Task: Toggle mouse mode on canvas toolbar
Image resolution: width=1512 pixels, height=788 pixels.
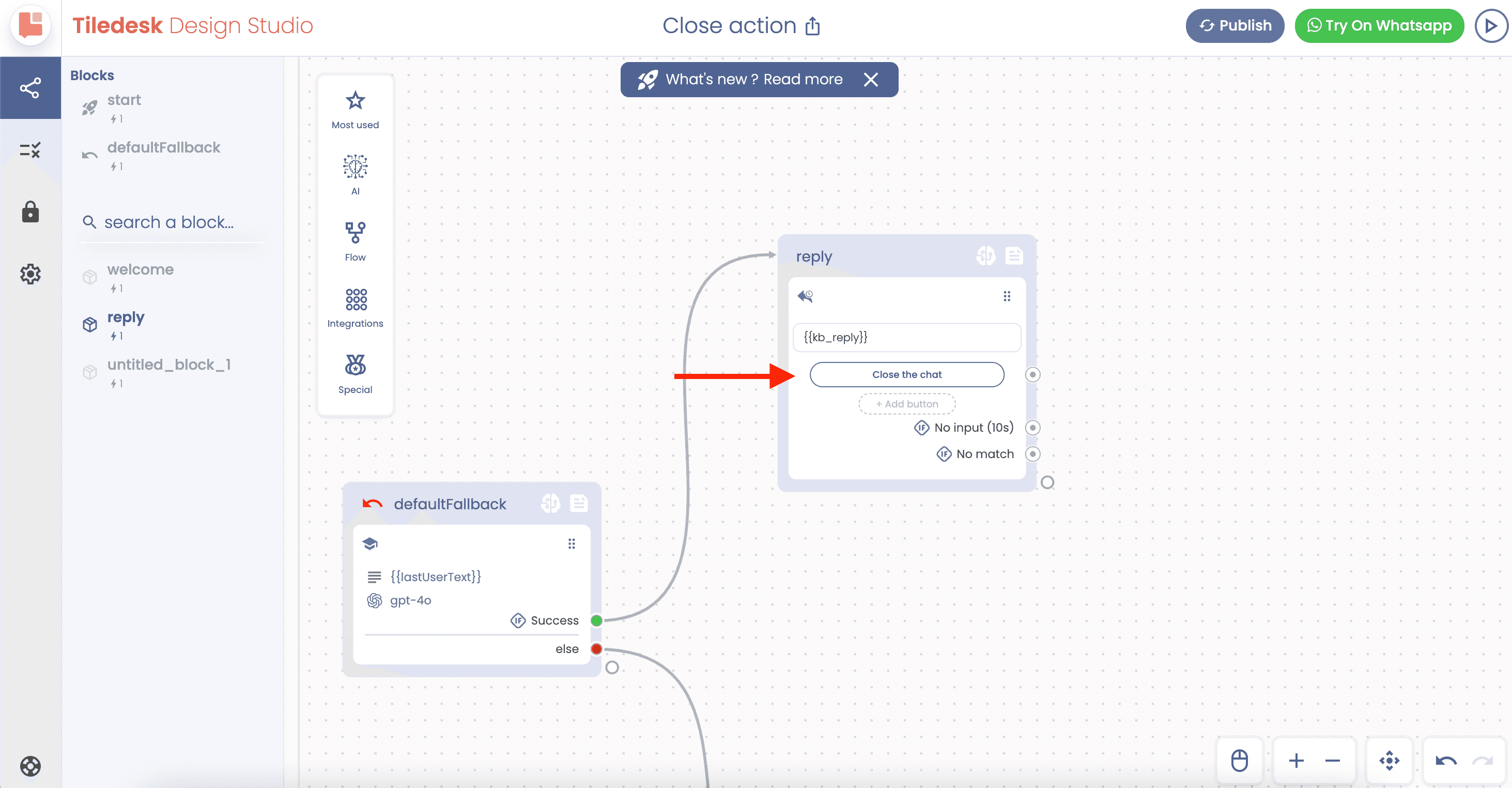Action: 1239,761
